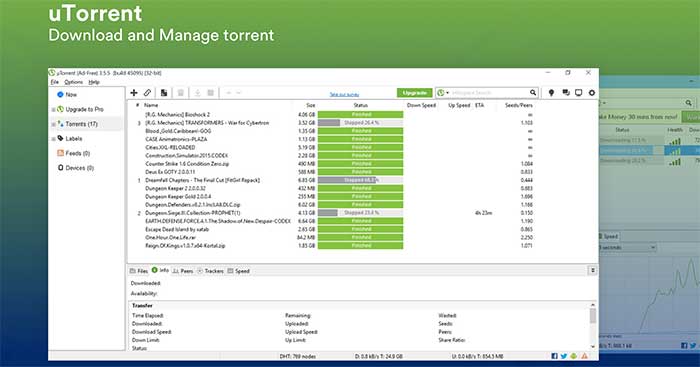Expand the Labels tree node
The width and height of the screenshot is (700, 367).
pyautogui.click(x=53, y=139)
